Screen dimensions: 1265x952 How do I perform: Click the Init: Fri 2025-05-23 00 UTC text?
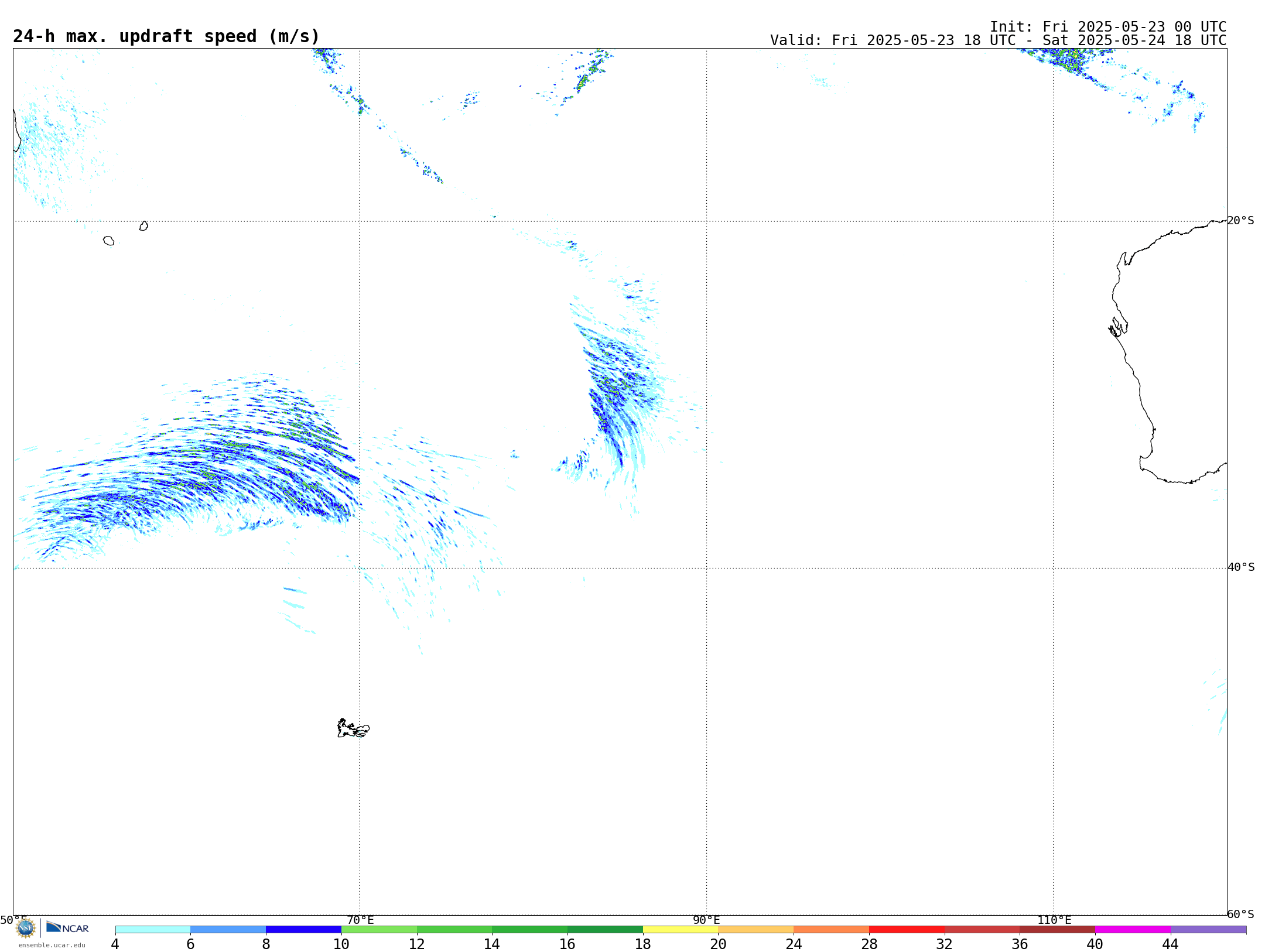coord(1108,27)
